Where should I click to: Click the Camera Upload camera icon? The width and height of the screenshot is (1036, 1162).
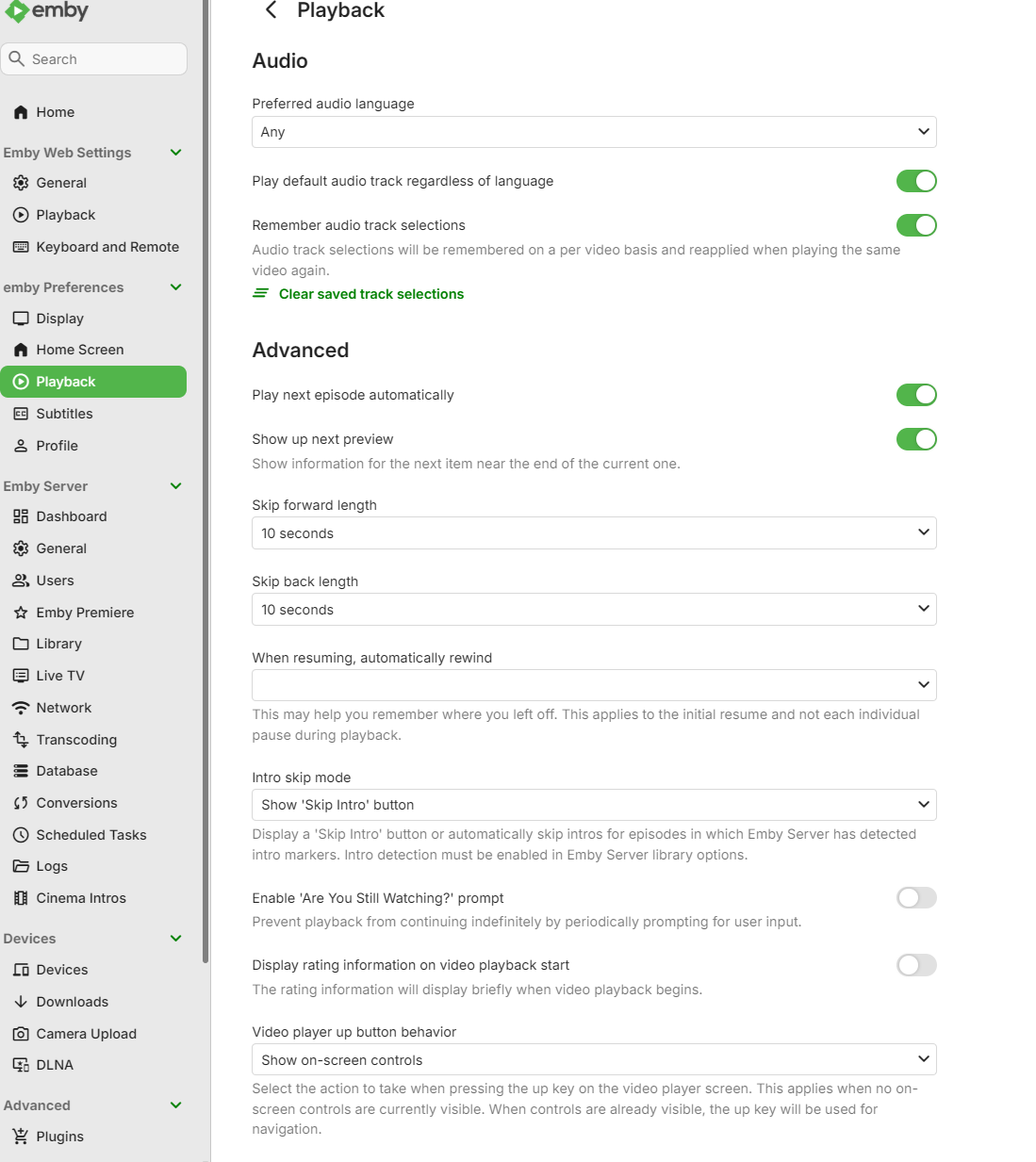click(x=21, y=1034)
